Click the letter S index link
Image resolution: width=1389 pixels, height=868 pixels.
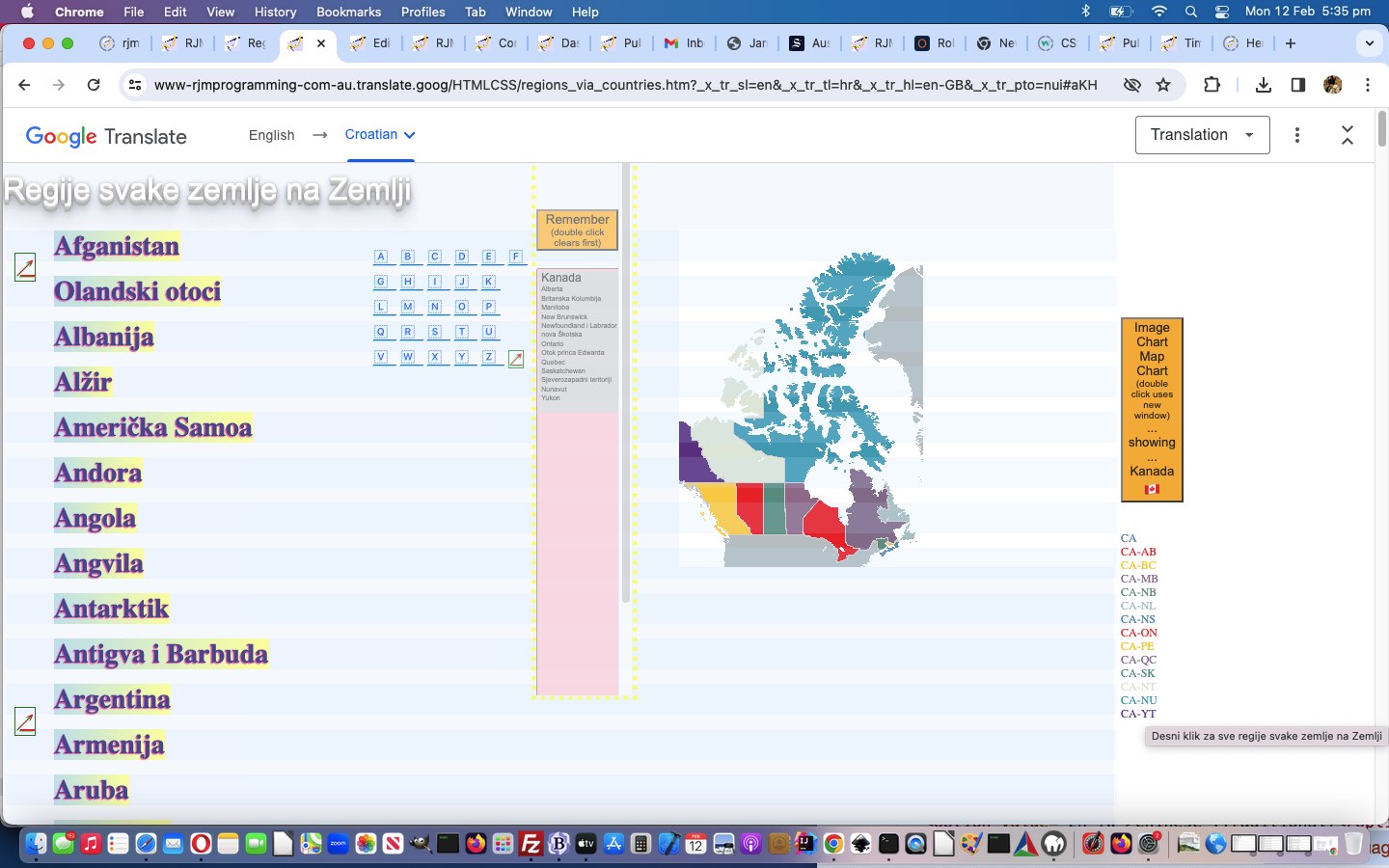pyautogui.click(x=435, y=332)
